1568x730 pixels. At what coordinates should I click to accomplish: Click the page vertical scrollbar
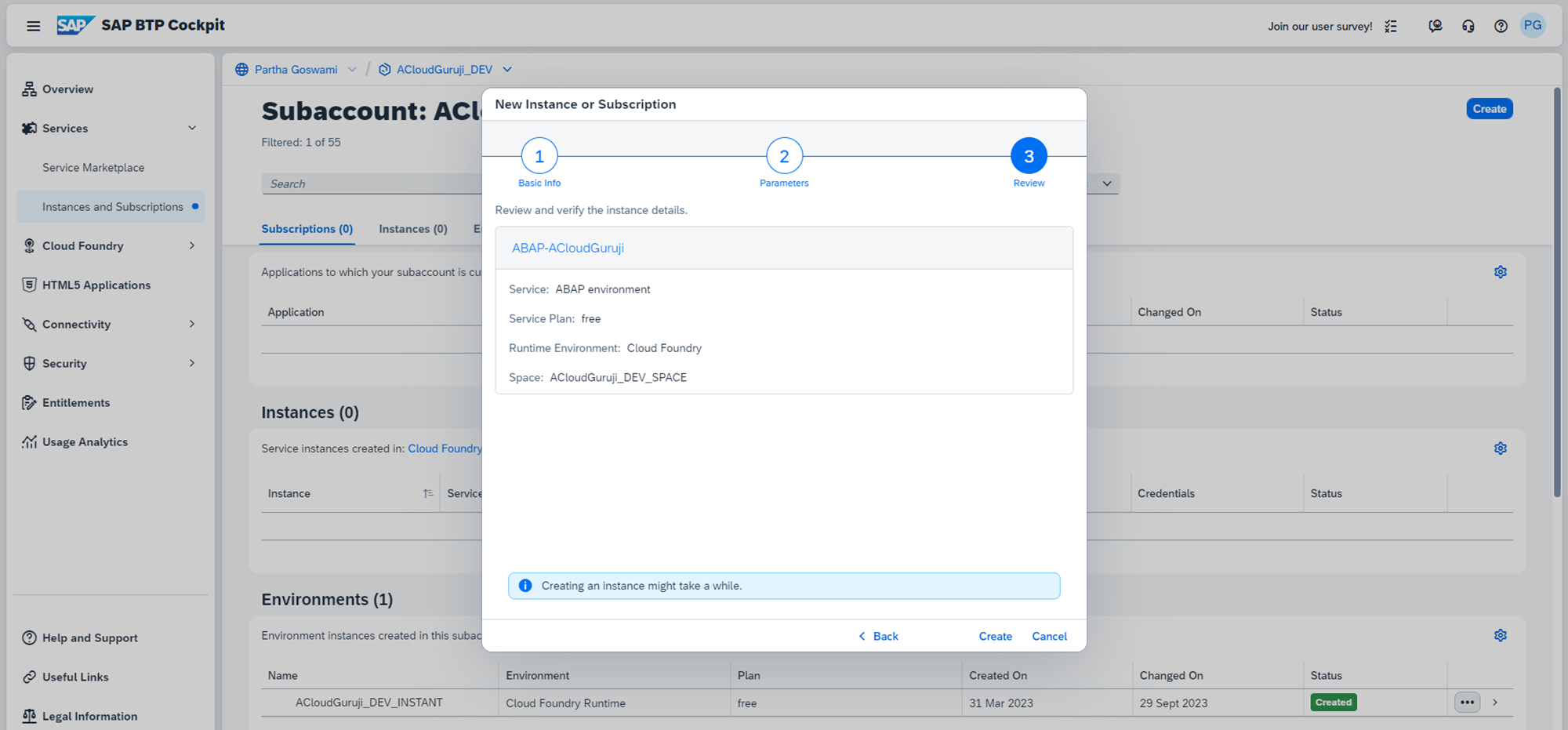(1557, 290)
